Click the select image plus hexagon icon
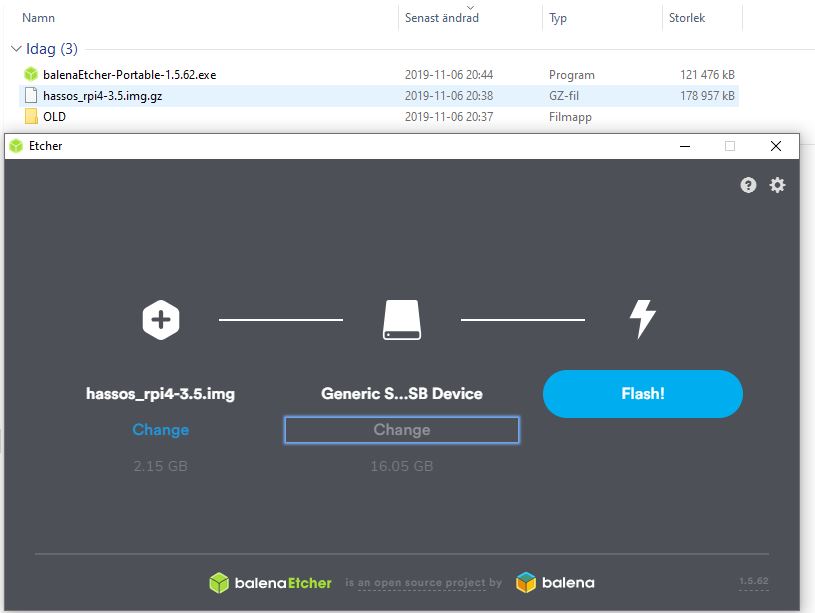This screenshot has height=613, width=815. click(161, 320)
